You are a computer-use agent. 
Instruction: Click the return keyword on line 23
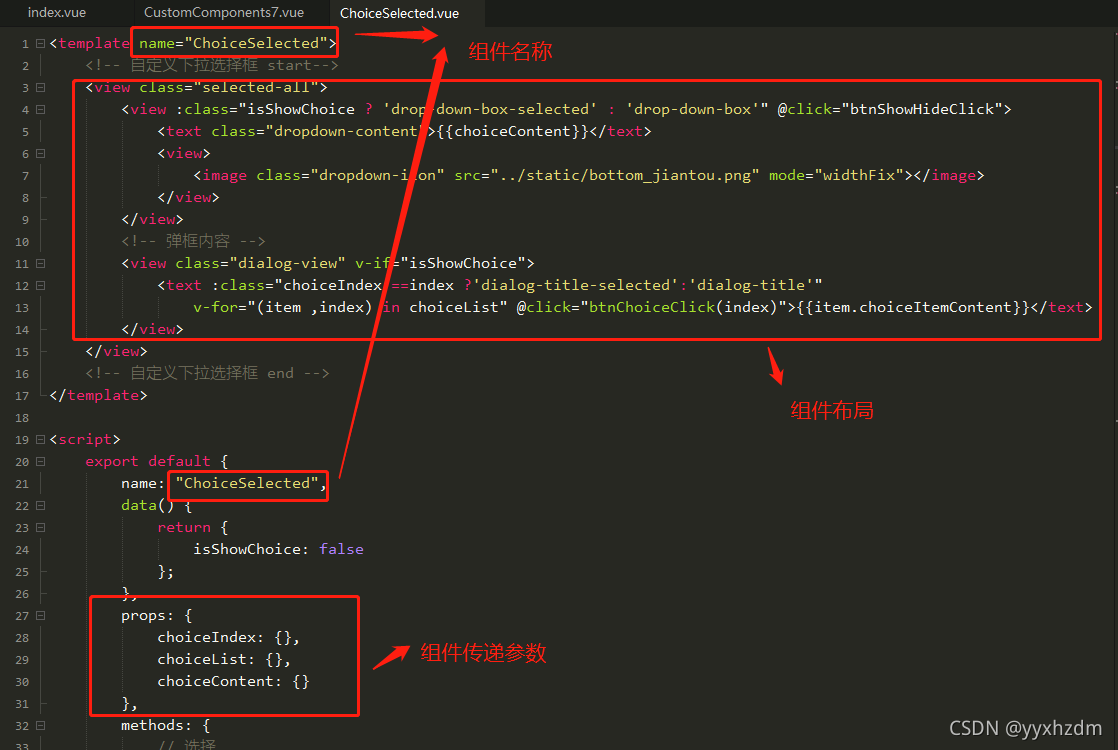coord(184,528)
